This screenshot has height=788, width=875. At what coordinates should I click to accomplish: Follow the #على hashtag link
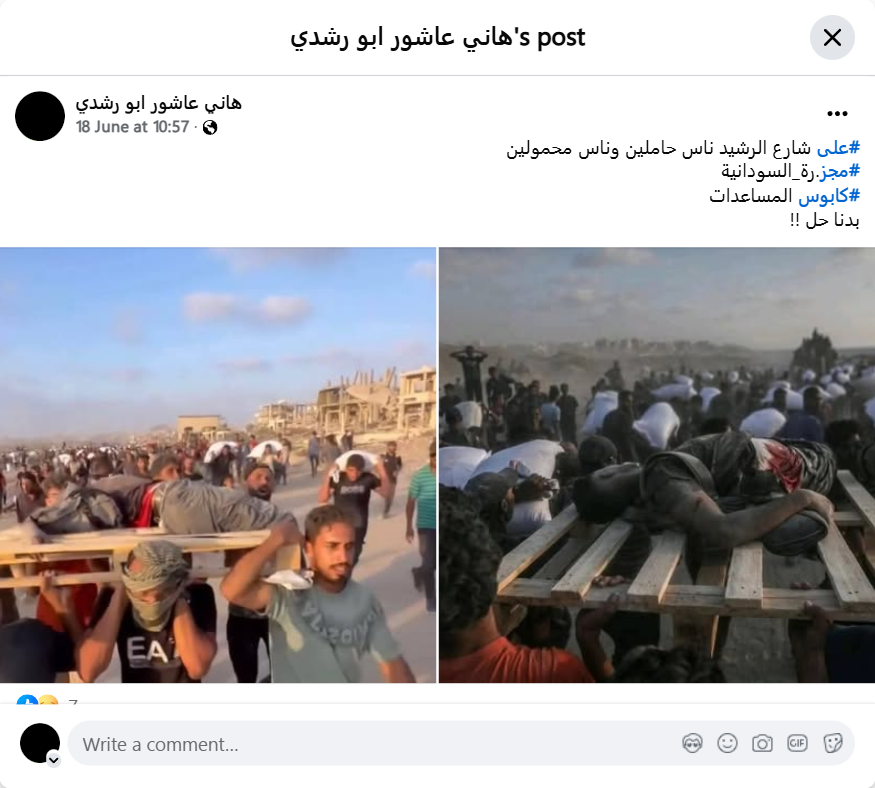coord(838,148)
